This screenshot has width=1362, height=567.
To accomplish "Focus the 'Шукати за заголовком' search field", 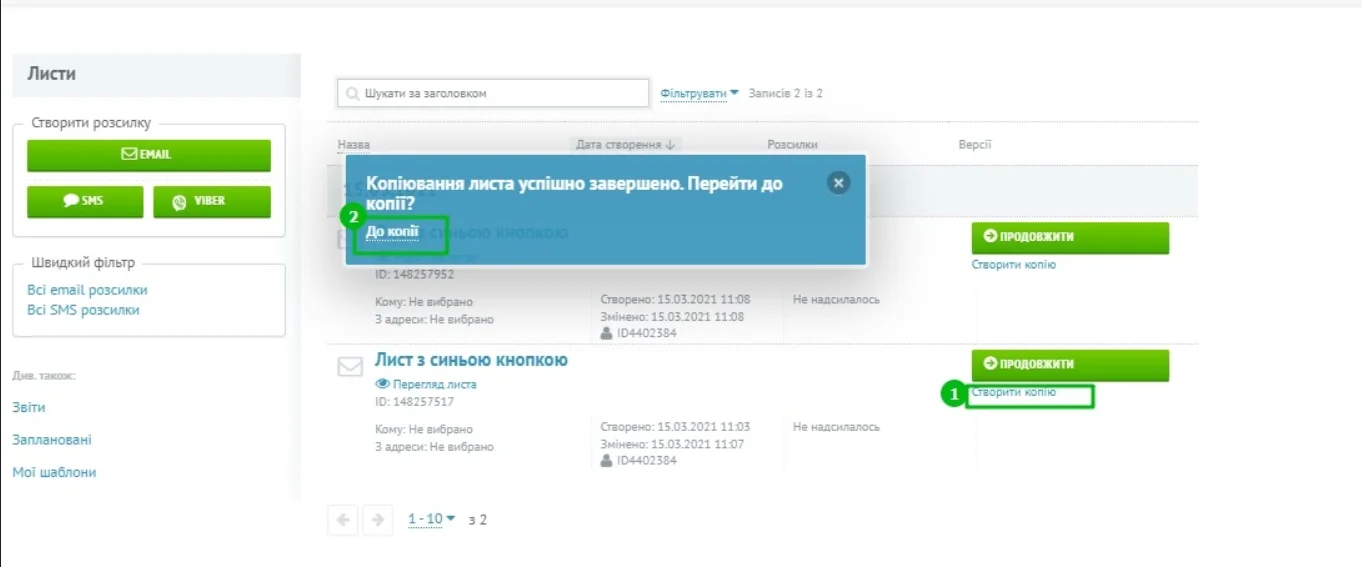I will tap(493, 93).
